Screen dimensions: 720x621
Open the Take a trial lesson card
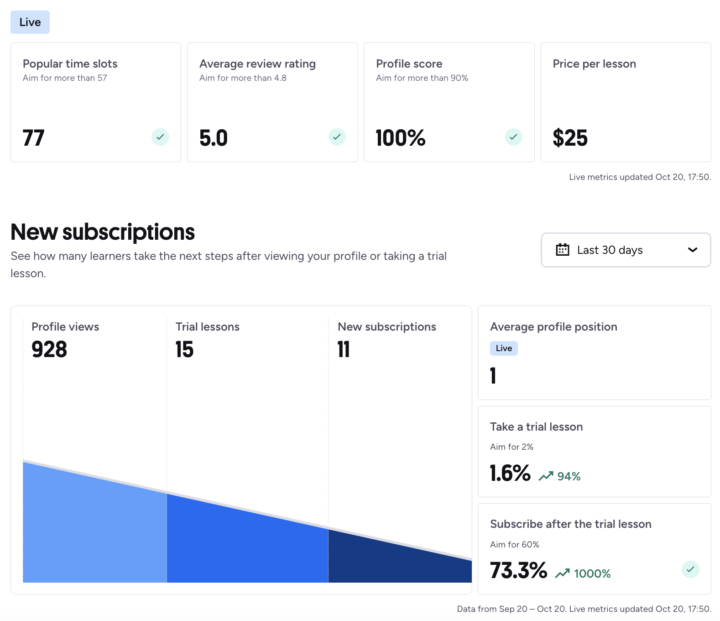click(x=594, y=452)
